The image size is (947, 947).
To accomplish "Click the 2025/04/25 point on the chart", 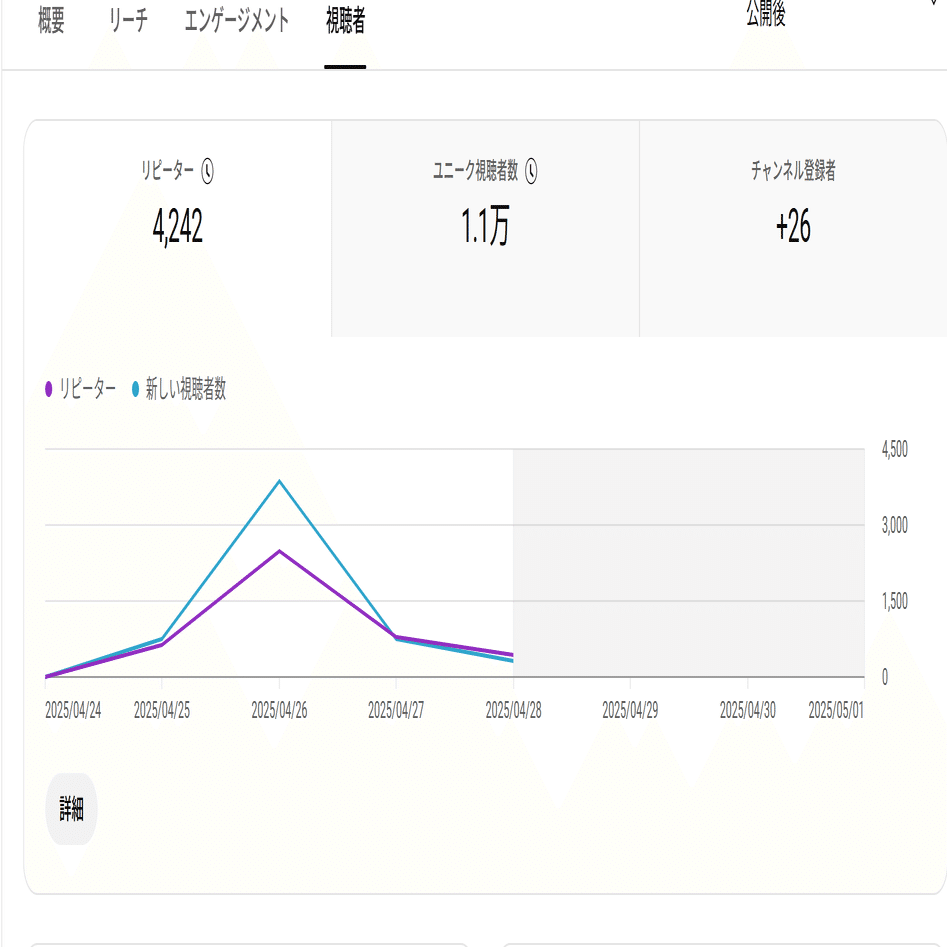I will pyautogui.click(x=162, y=641).
